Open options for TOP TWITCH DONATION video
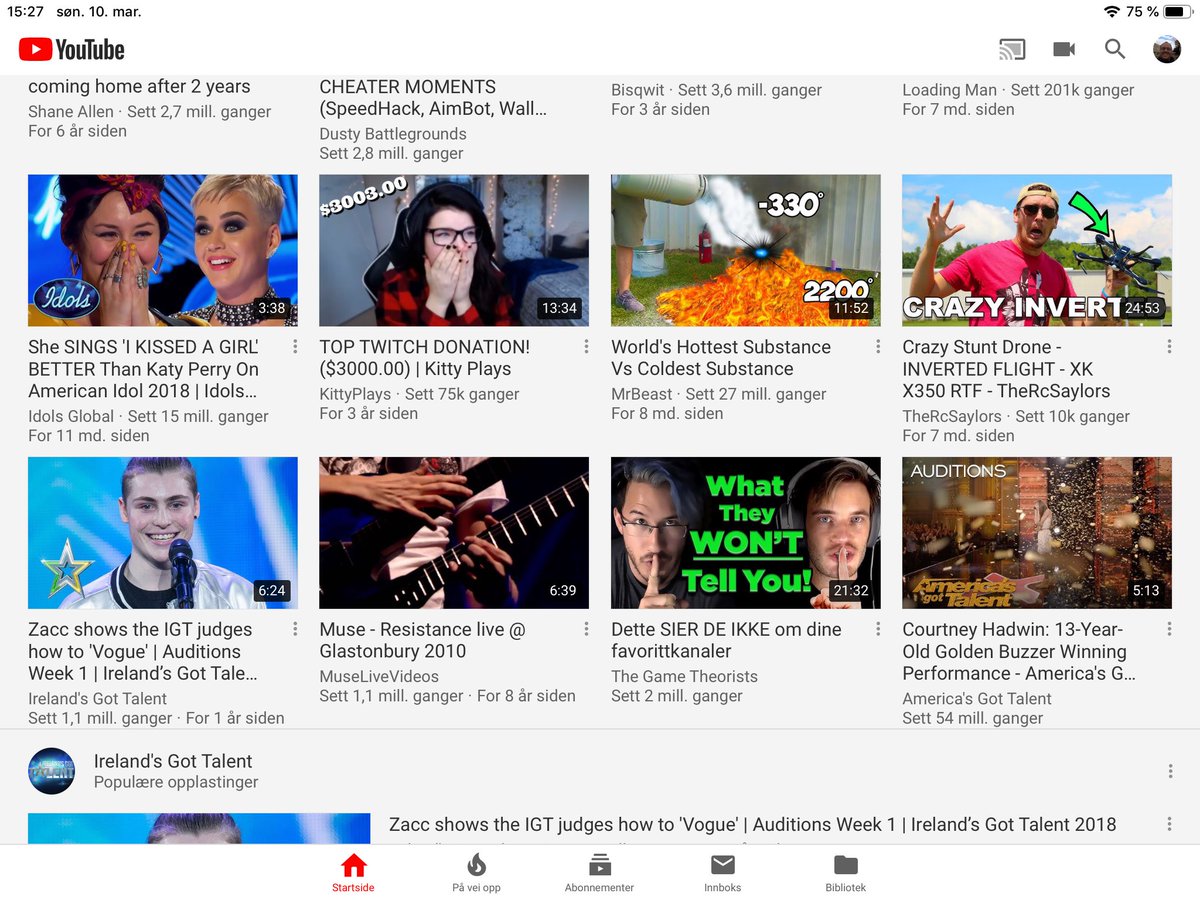 pyautogui.click(x=586, y=347)
